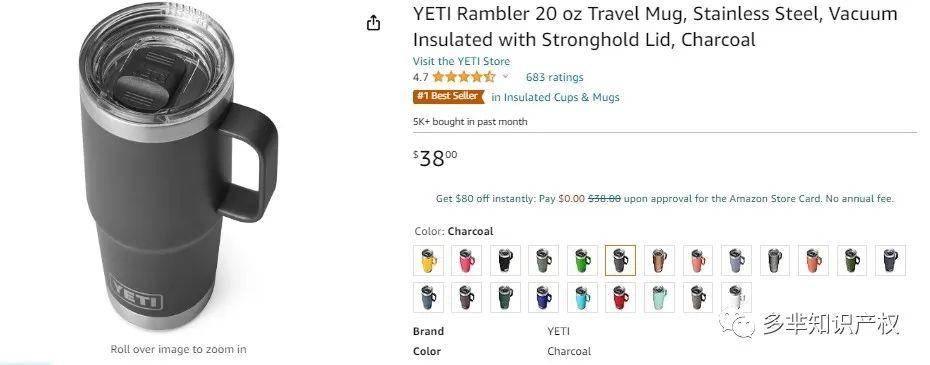Click the #1 Best Seller badge
This screenshot has width=930, height=365.
coord(448,97)
